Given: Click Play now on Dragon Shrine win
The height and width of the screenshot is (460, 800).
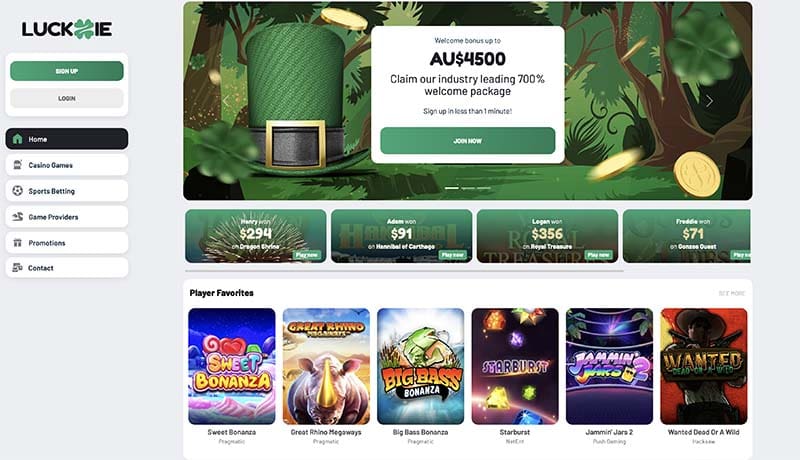Looking at the screenshot, I should (x=307, y=254).
